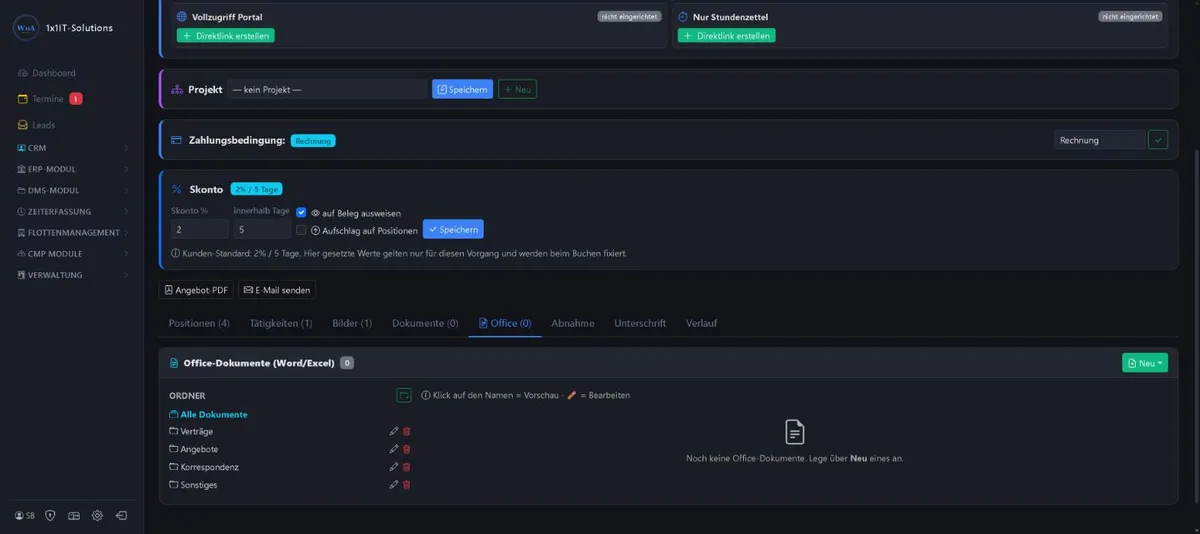This screenshot has width=1200, height=534.
Task: Focus the Skonto % input field
Action: point(199,229)
